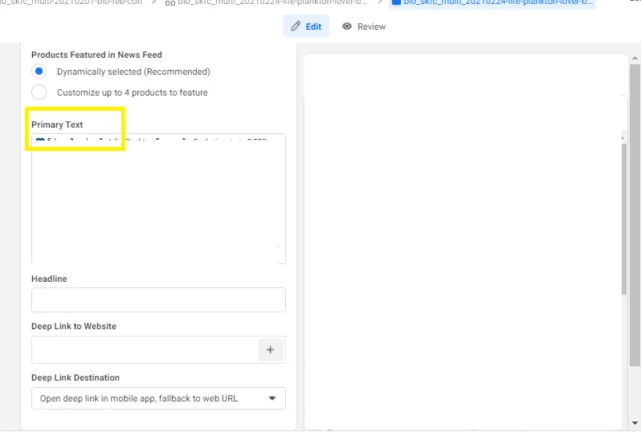Viewport: 641px width, 432px height.
Task: Click the chevron before the highlighted ad breadcrumb
Action: tap(378, 3)
